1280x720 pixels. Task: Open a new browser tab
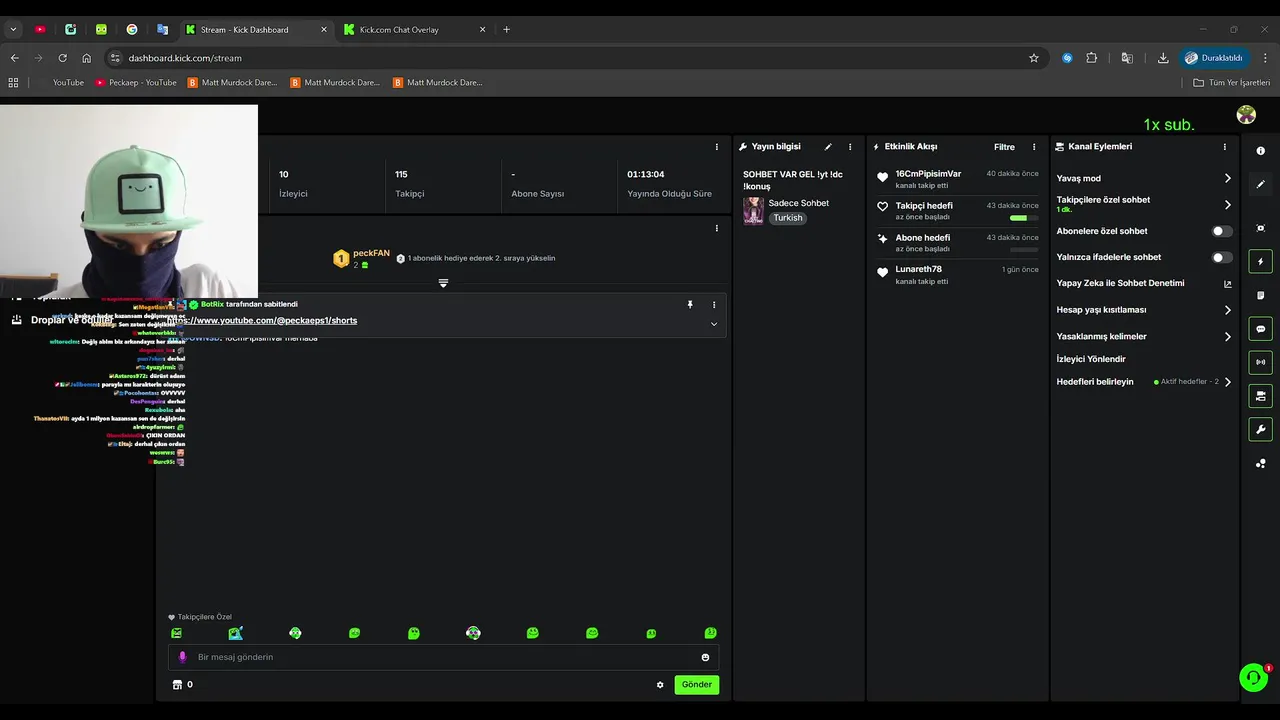506,30
